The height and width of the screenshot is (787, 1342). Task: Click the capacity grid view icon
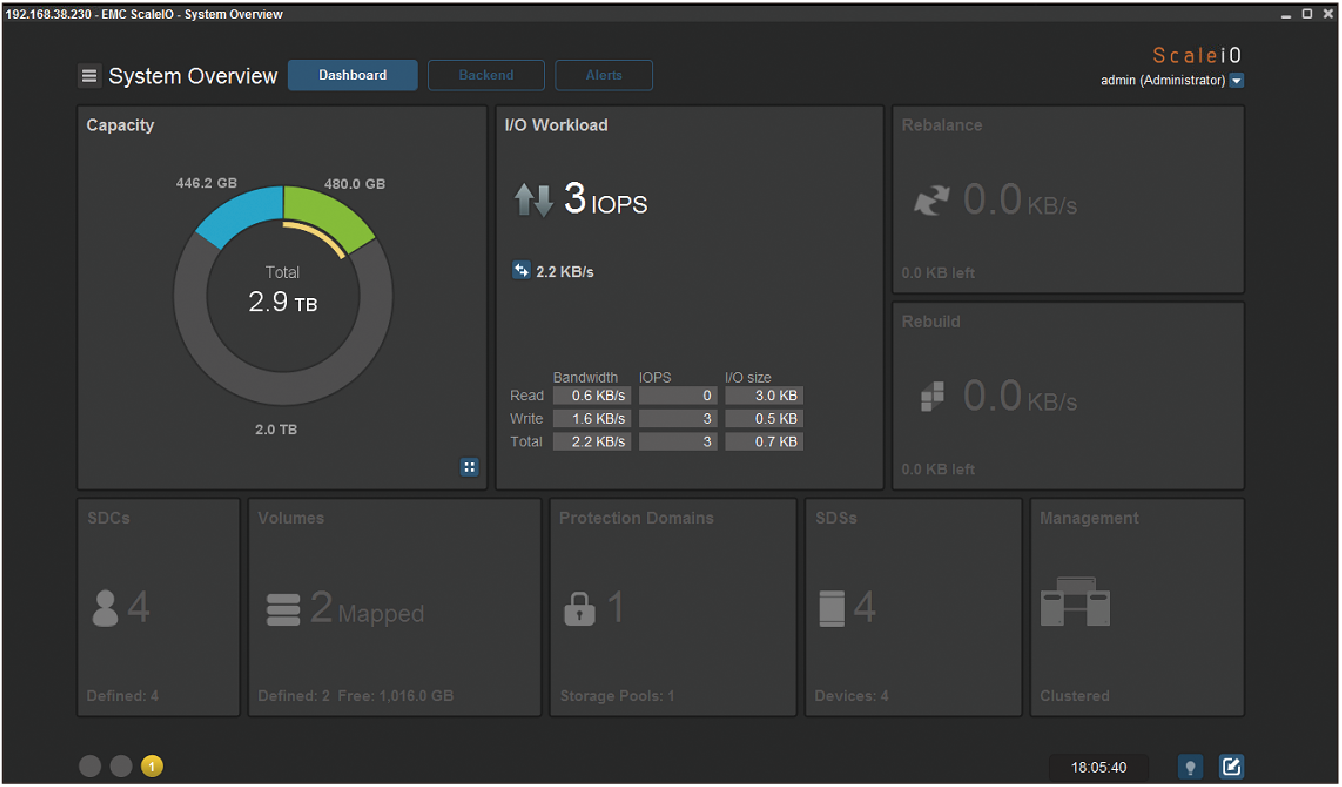pyautogui.click(x=469, y=467)
